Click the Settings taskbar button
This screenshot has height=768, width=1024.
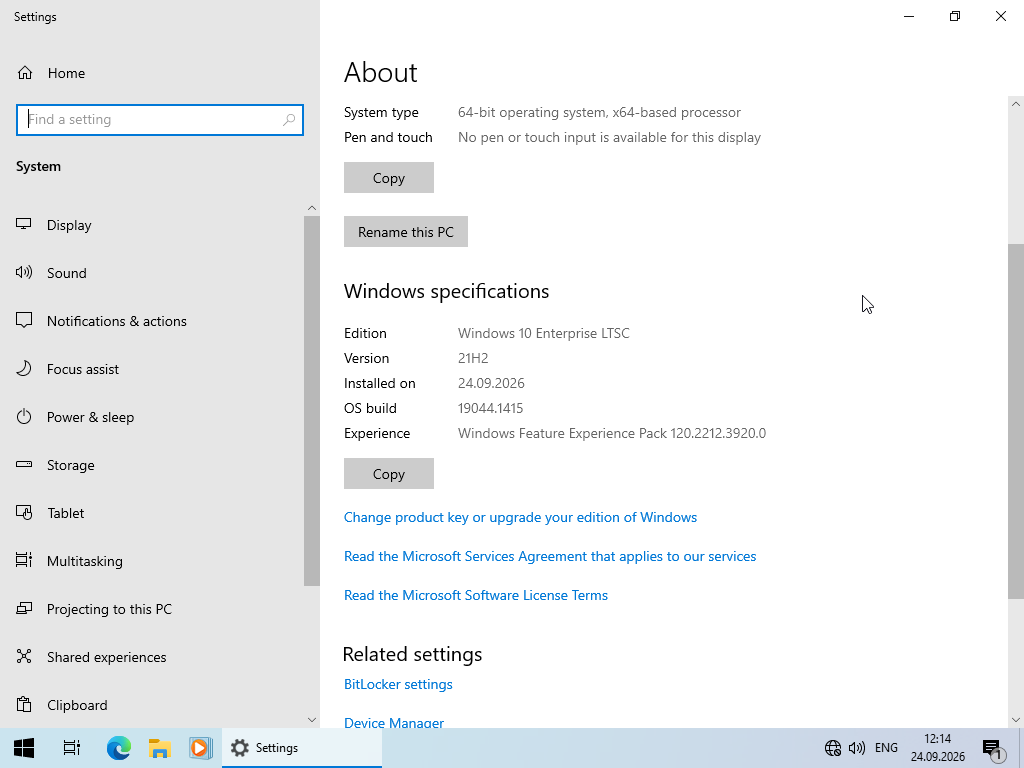302,748
